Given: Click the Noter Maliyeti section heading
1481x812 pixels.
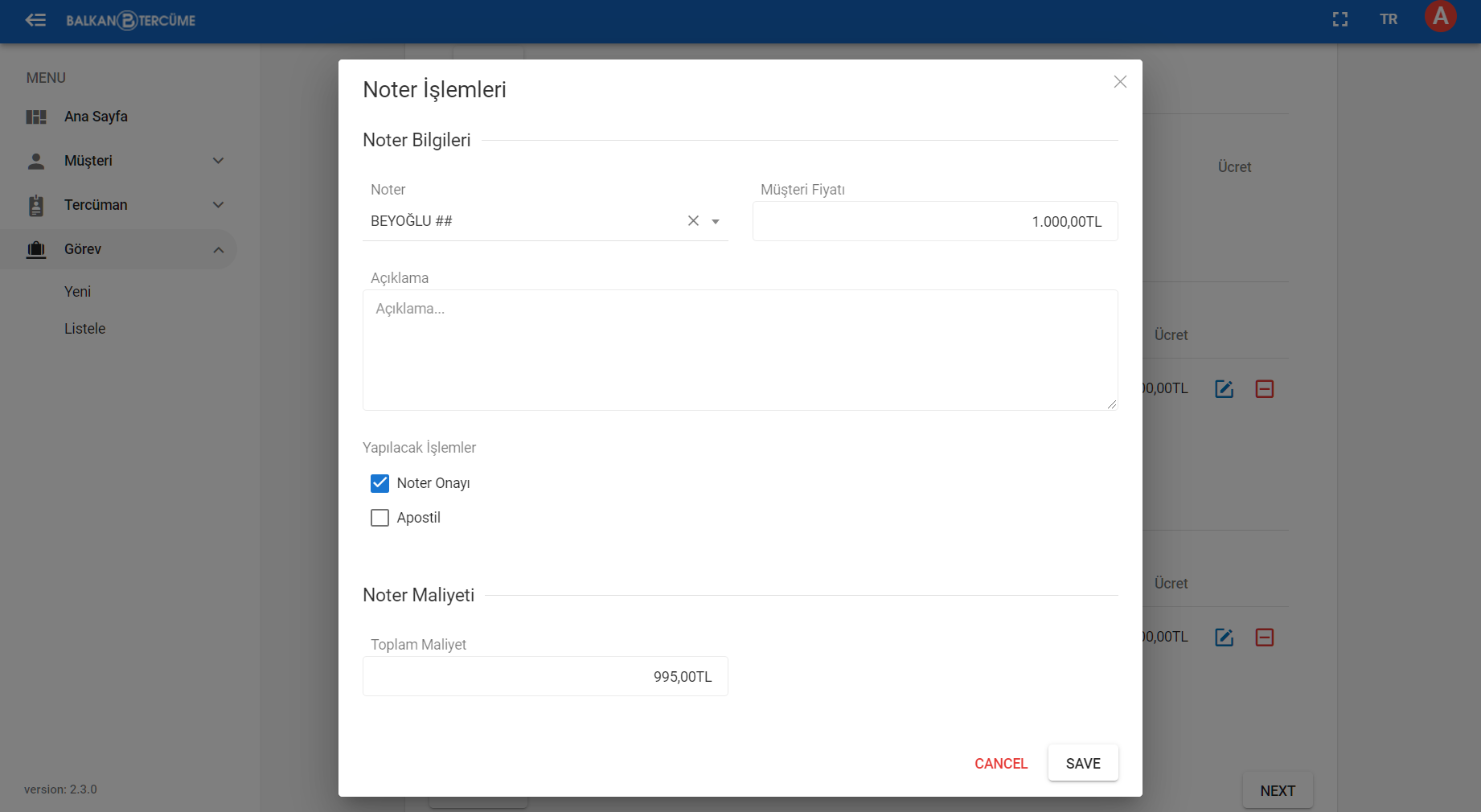Looking at the screenshot, I should coord(418,595).
